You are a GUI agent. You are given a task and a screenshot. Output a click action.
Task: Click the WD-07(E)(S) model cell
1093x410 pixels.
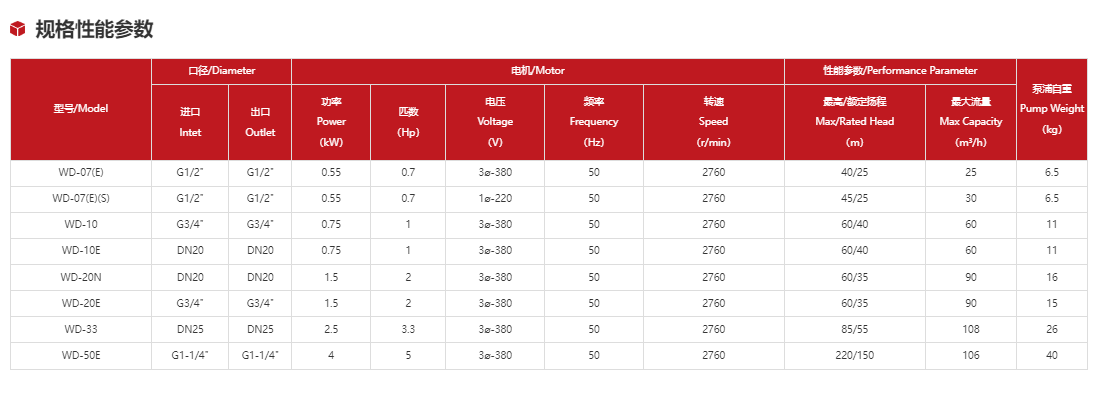click(x=81, y=198)
